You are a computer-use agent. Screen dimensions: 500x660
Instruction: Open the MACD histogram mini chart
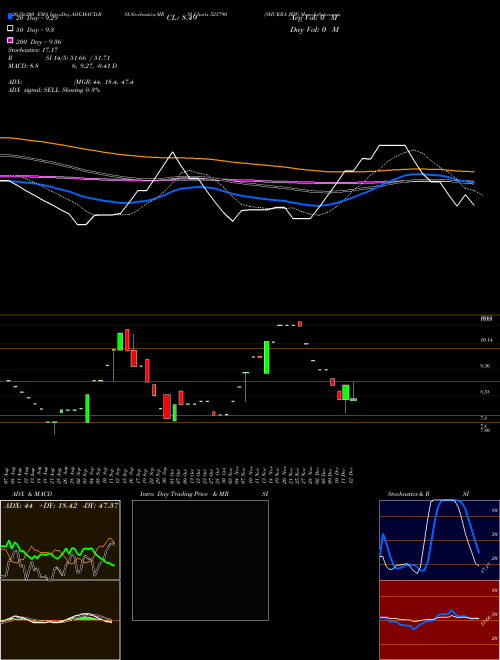pos(60,620)
